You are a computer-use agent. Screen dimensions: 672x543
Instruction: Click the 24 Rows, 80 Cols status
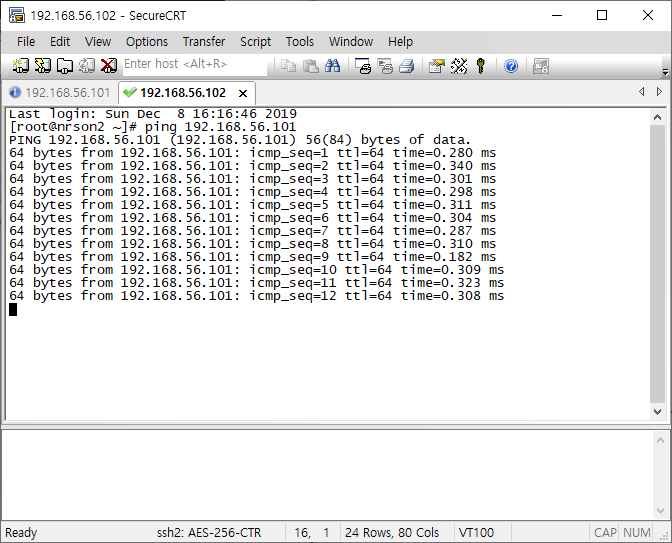392,533
